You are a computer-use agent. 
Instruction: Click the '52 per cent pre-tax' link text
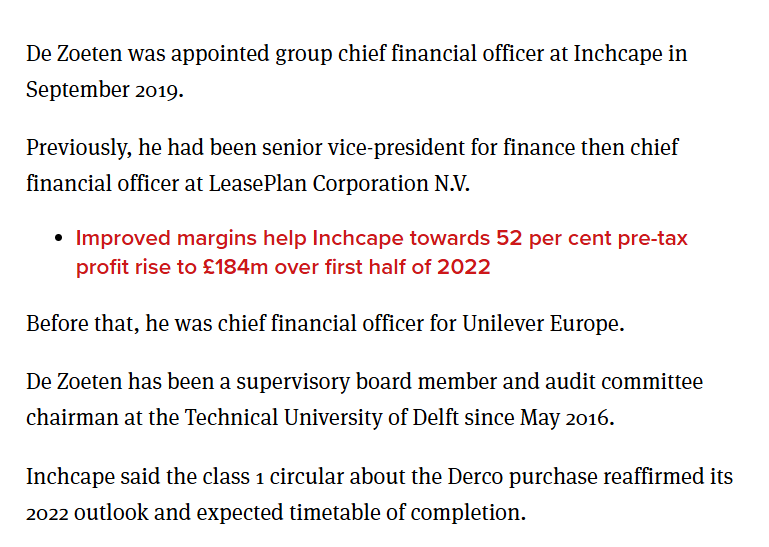point(592,239)
